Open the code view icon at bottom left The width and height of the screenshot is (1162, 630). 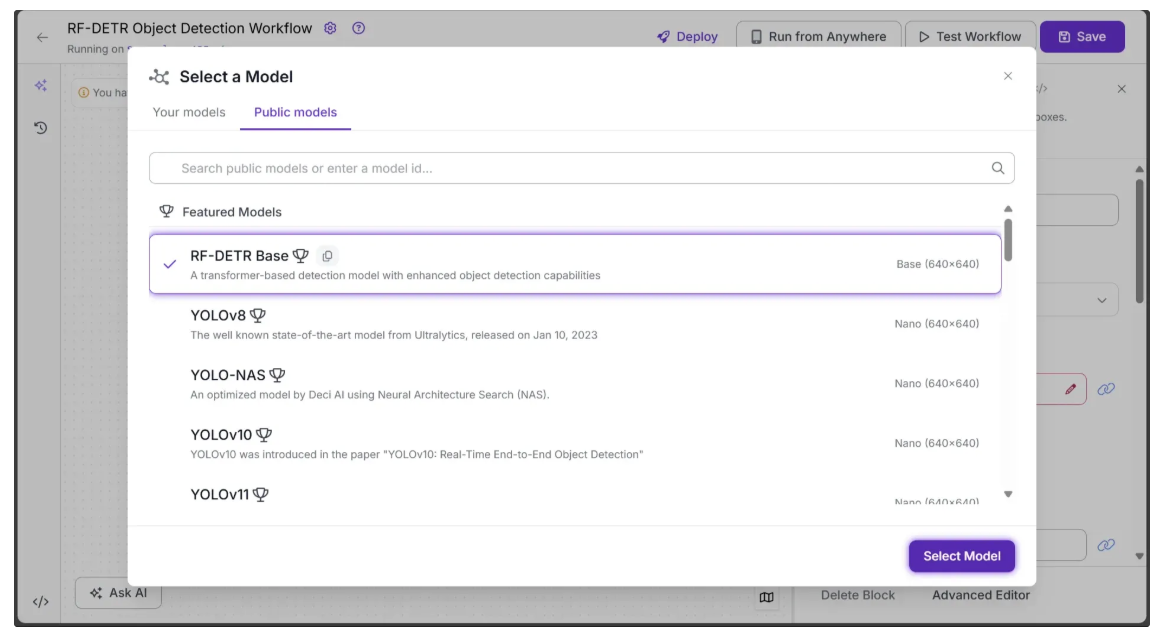click(x=41, y=602)
